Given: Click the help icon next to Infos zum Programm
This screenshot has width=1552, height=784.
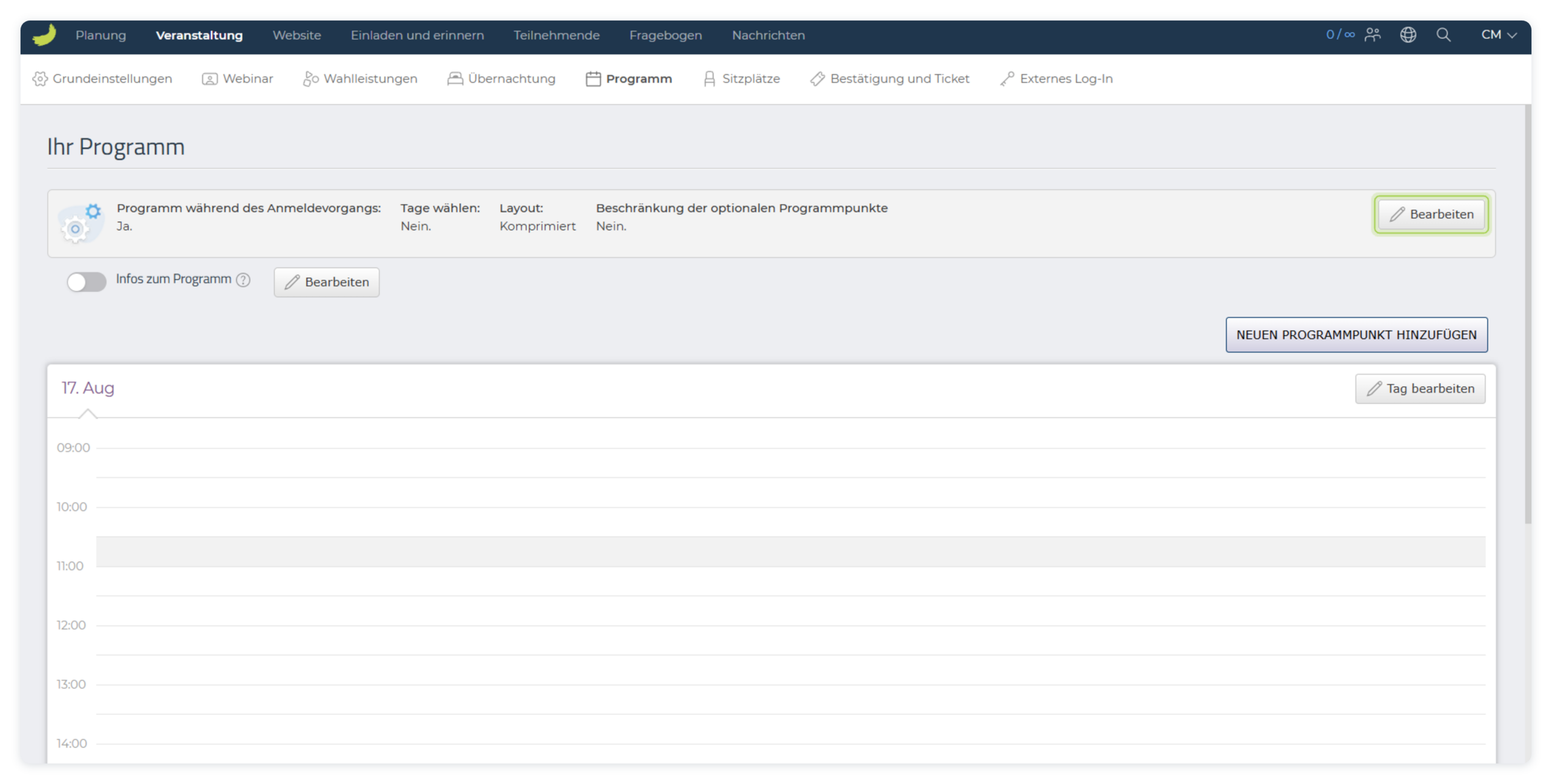Looking at the screenshot, I should point(243,280).
